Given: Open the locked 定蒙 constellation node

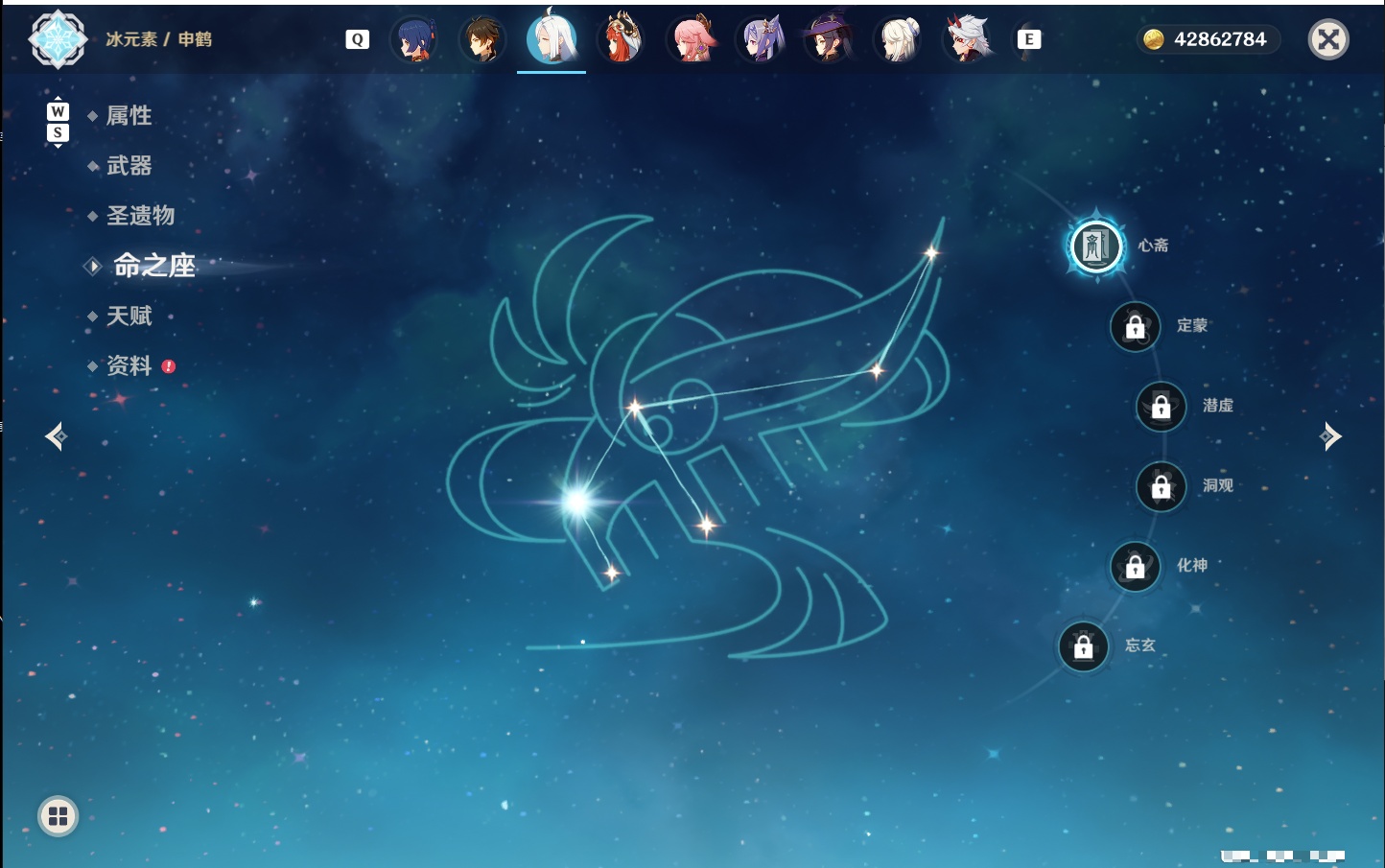Looking at the screenshot, I should tap(1135, 327).
